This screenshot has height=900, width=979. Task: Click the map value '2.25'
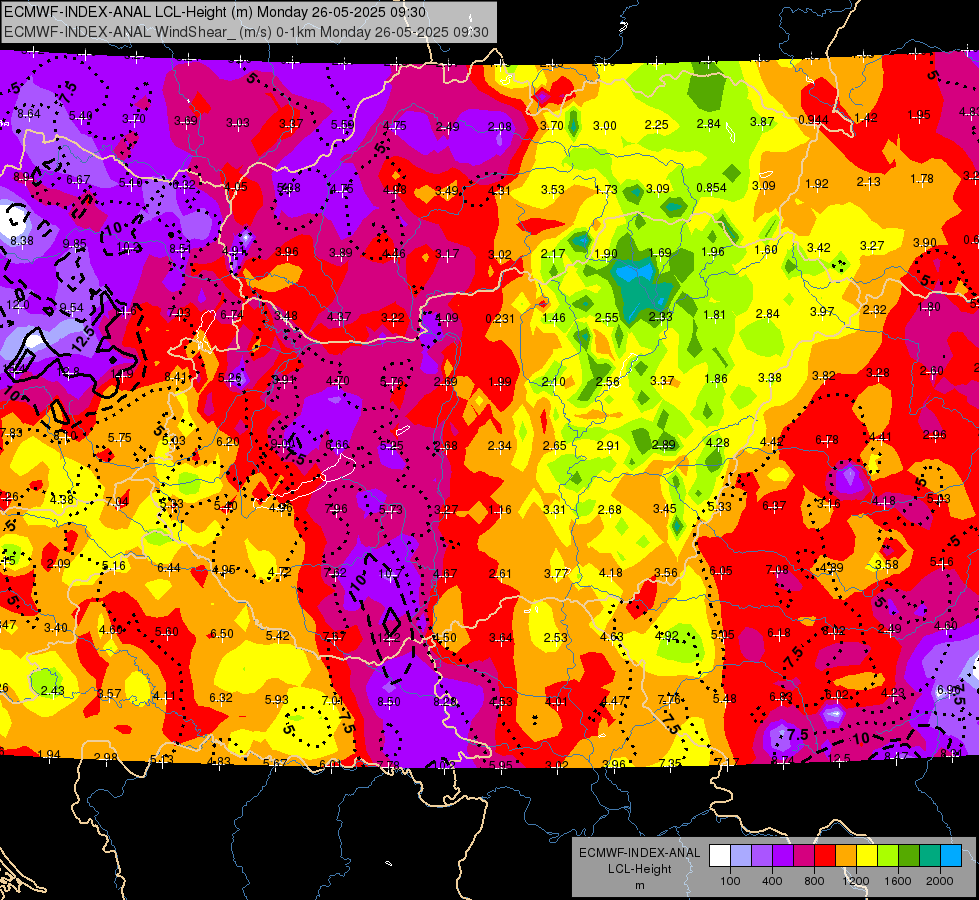[x=656, y=125]
